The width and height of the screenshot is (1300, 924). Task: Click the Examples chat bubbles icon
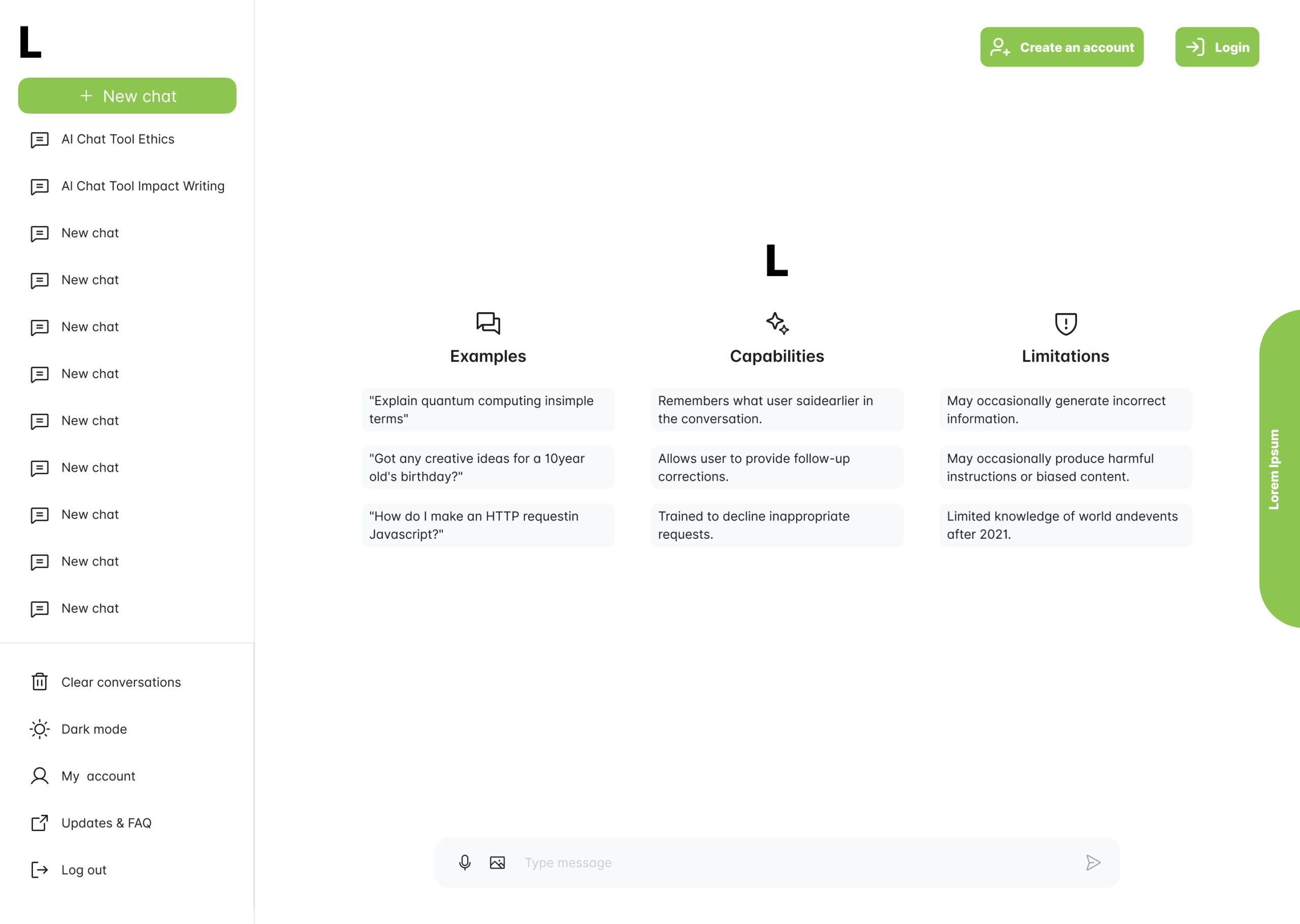point(487,322)
